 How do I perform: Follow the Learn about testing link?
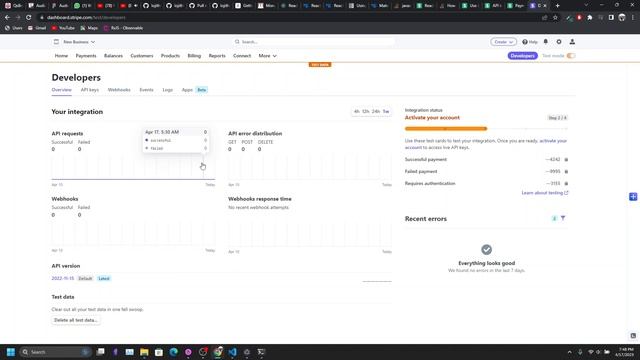[x=544, y=193]
